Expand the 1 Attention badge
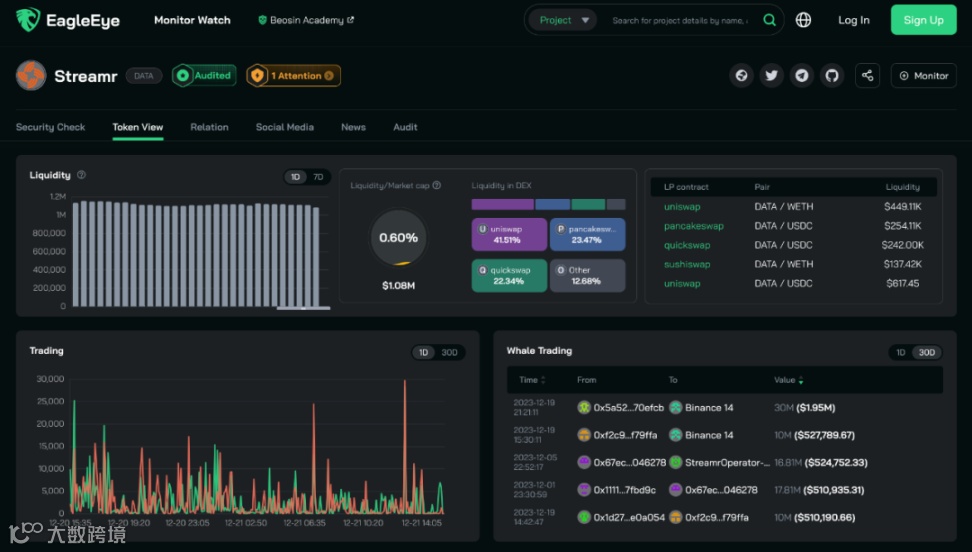972x552 pixels. (x=293, y=76)
